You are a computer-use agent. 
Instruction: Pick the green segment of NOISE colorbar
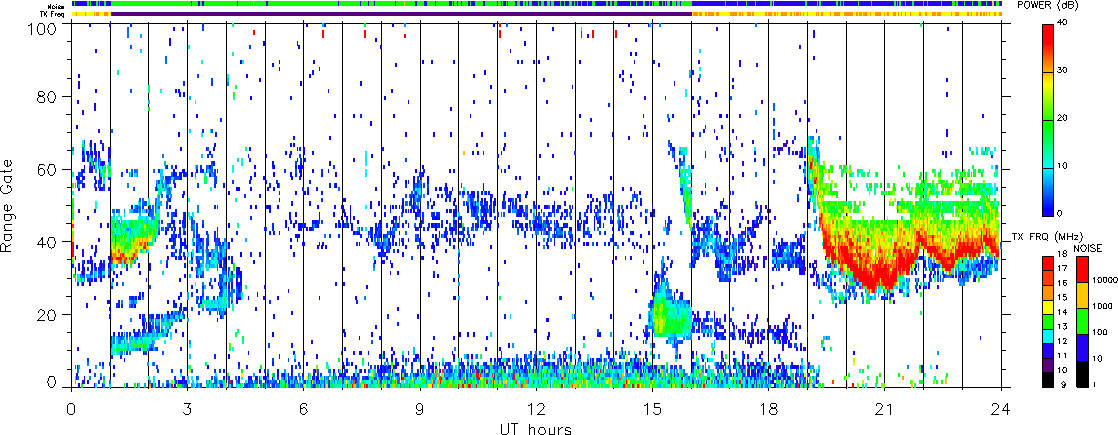[1082, 322]
